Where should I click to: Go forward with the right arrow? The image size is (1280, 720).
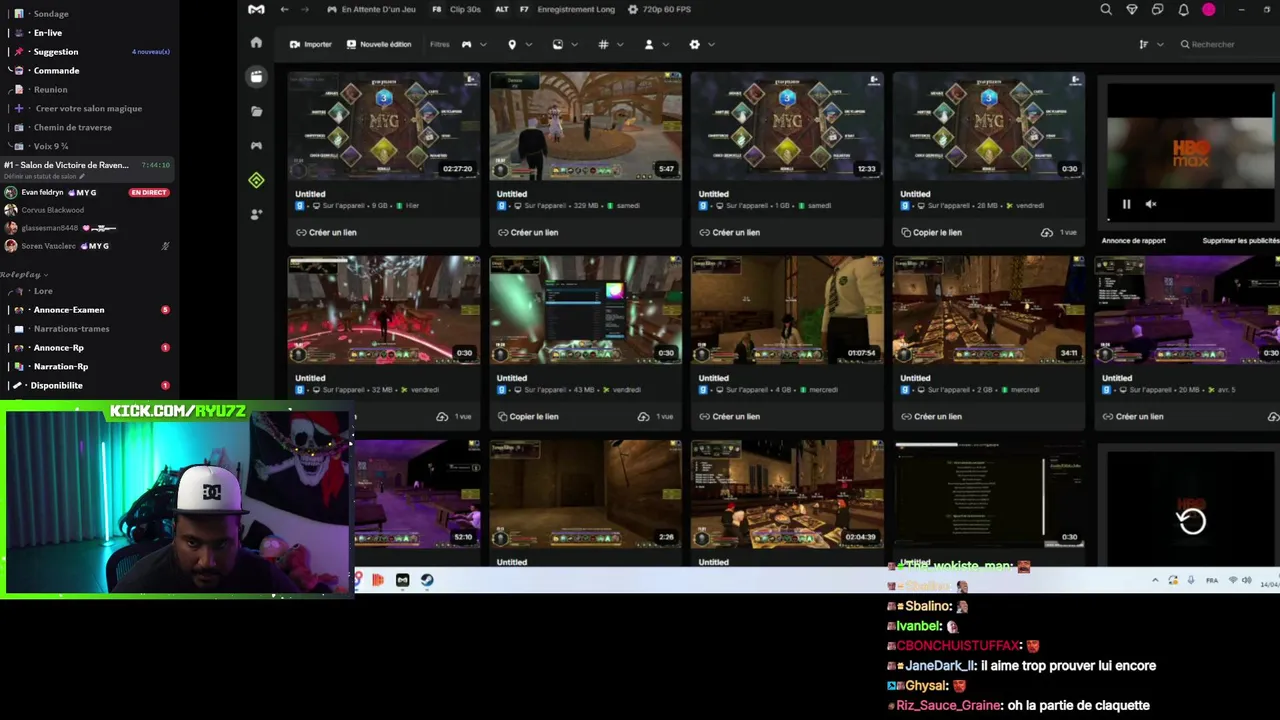pyautogui.click(x=305, y=9)
